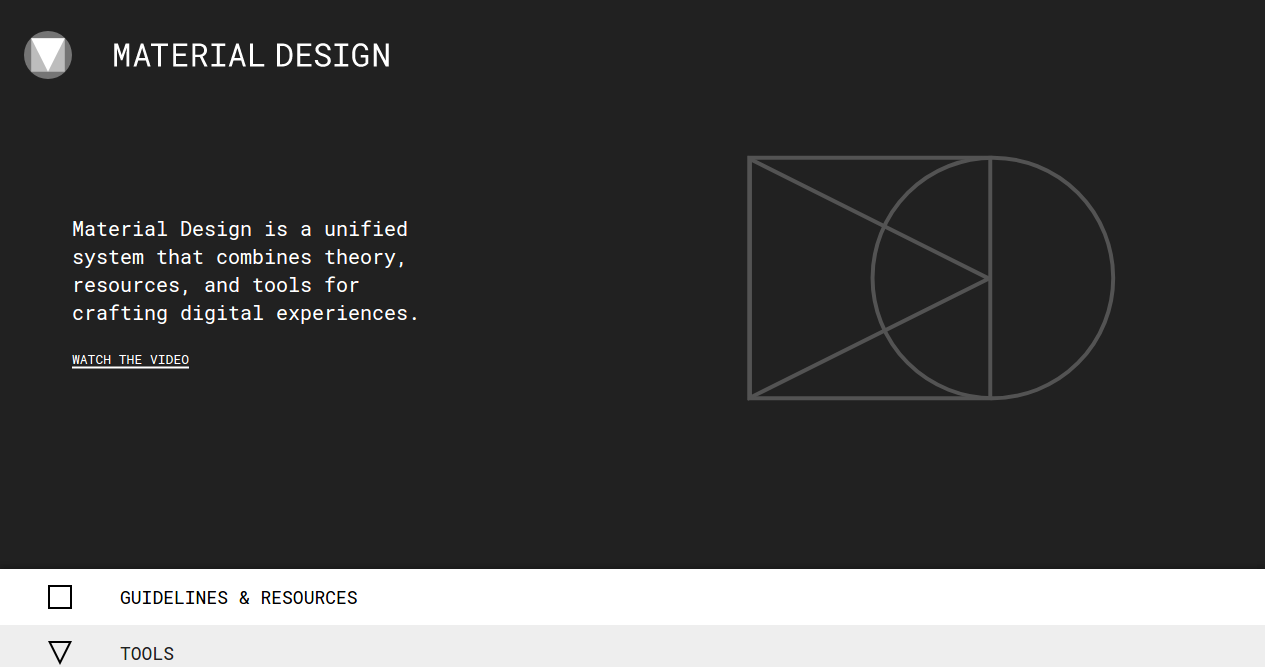Click the word "DESIGN" in the header title
This screenshot has height=667, width=1265.
tap(333, 56)
